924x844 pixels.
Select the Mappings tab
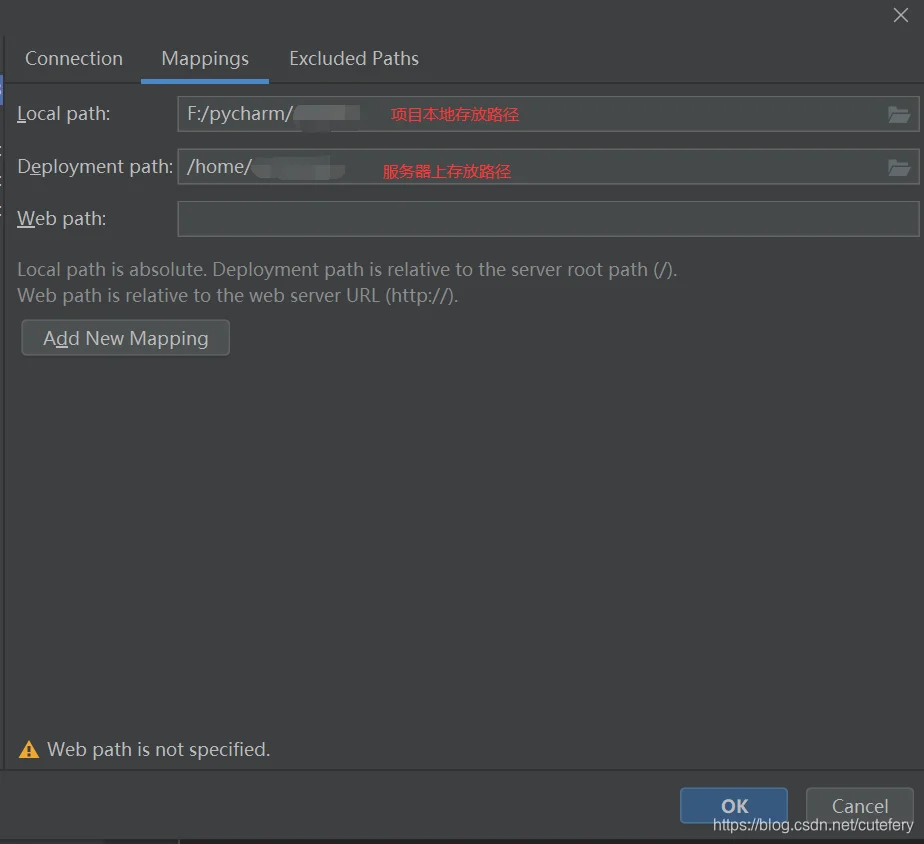pyautogui.click(x=205, y=59)
